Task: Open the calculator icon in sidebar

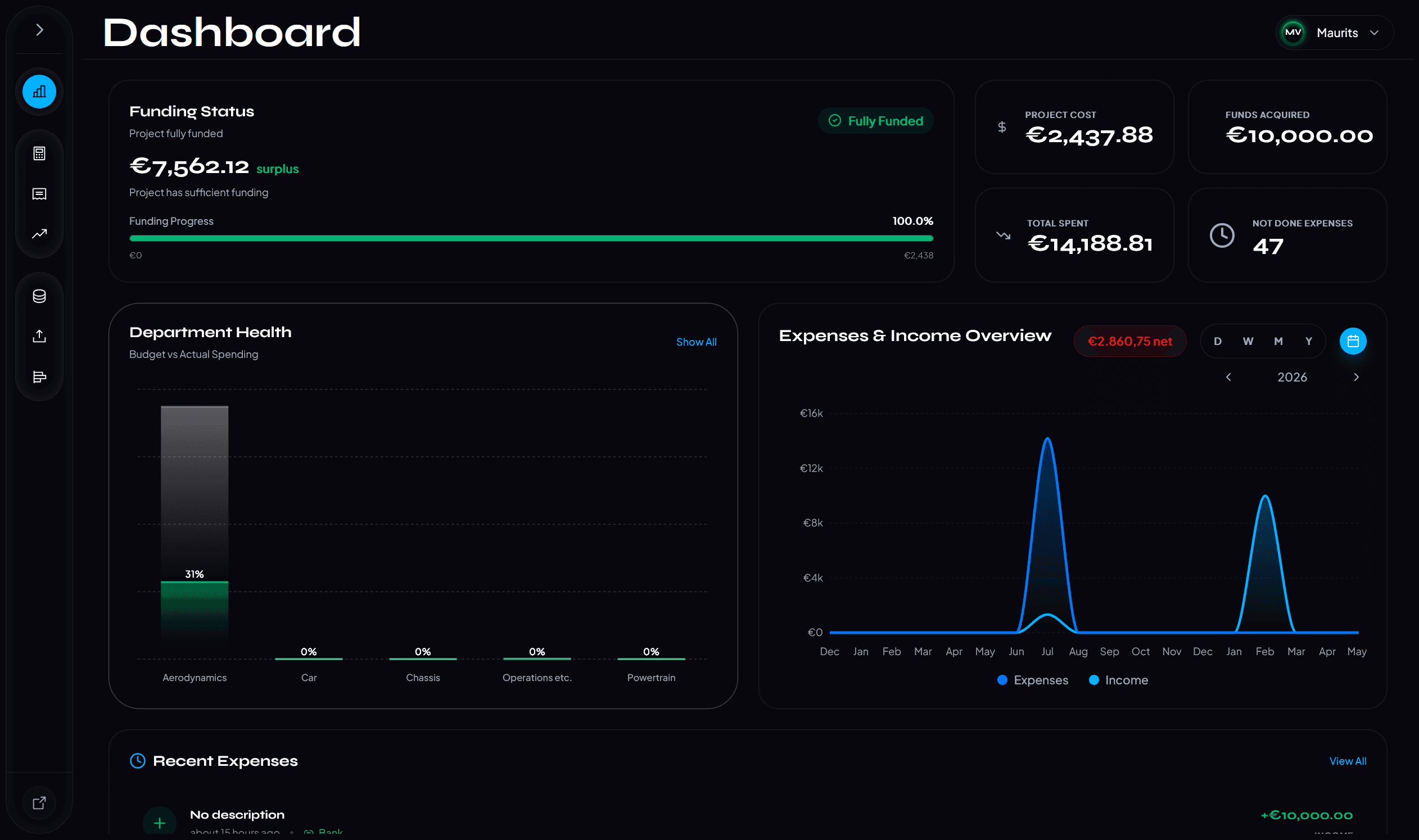Action: pyautogui.click(x=39, y=153)
